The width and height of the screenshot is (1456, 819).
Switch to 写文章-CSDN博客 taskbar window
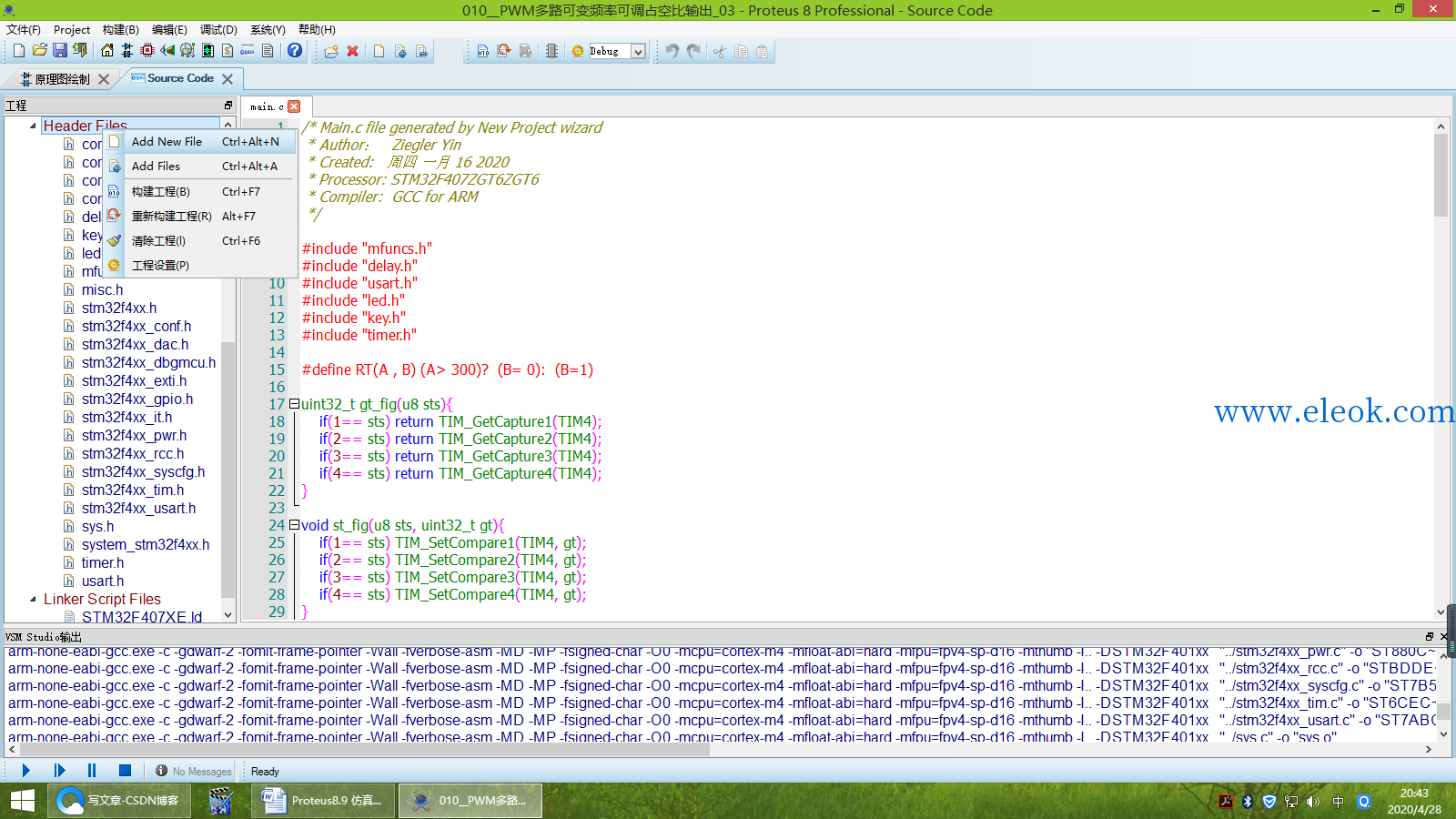(121, 801)
